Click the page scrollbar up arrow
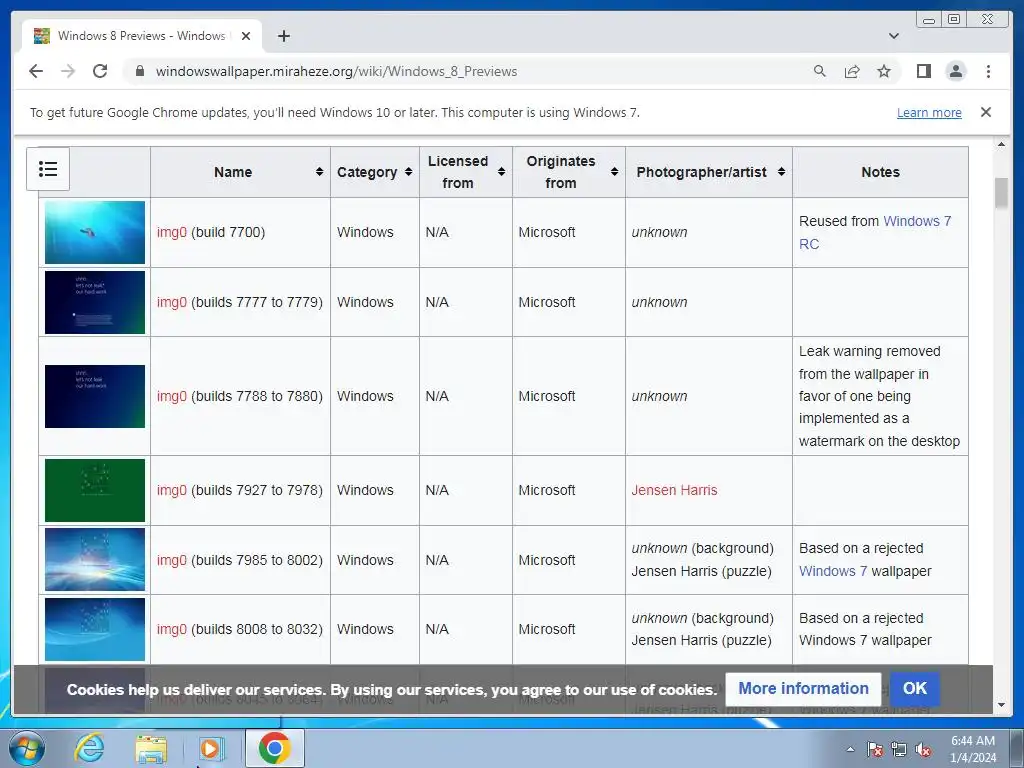 point(1001,144)
